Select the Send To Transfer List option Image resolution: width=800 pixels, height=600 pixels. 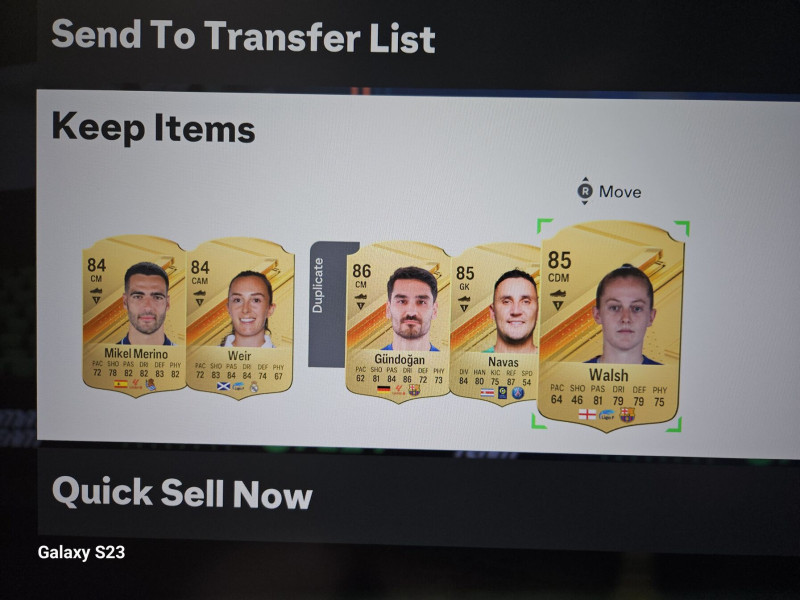point(243,36)
